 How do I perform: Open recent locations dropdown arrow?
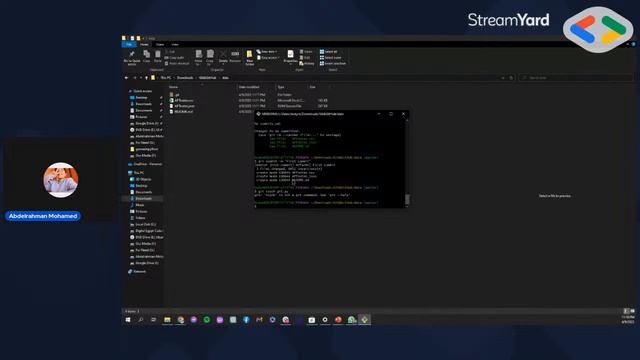[x=141, y=78]
